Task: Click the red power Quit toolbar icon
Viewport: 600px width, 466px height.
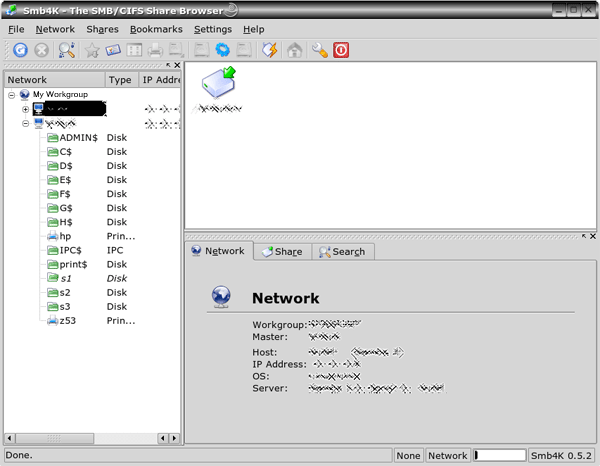Action: coord(341,50)
